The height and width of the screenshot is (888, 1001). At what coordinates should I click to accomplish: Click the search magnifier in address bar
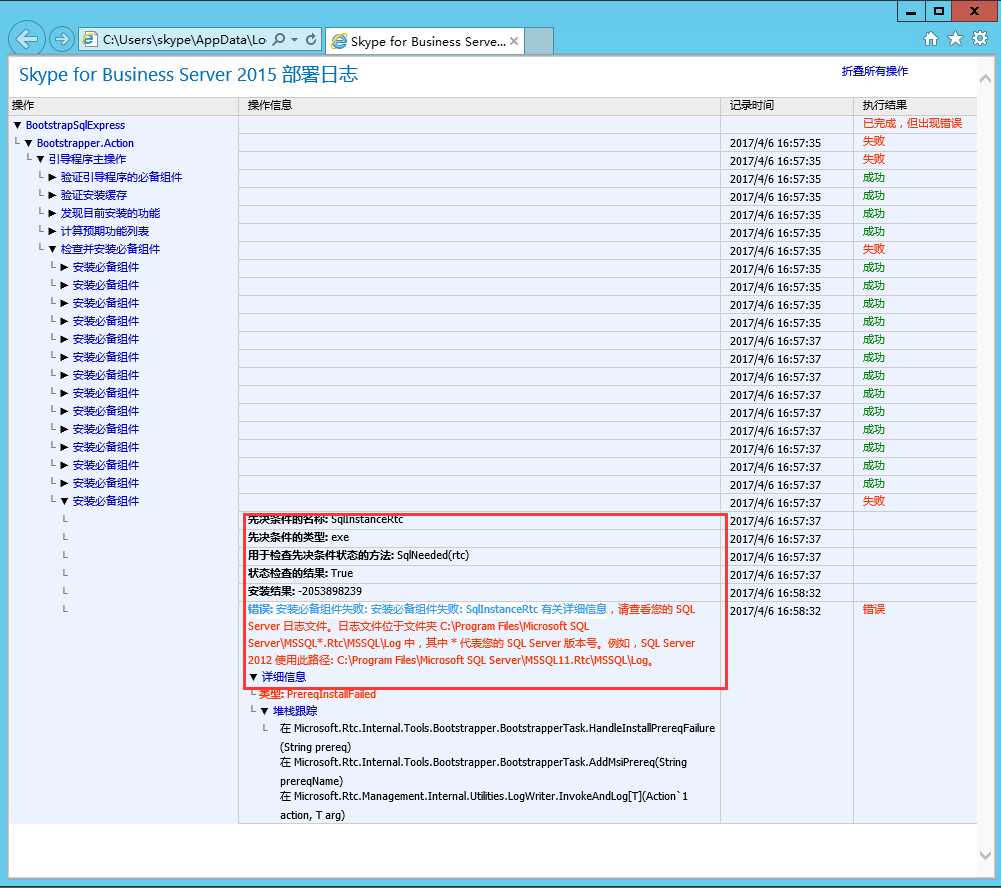pos(279,40)
